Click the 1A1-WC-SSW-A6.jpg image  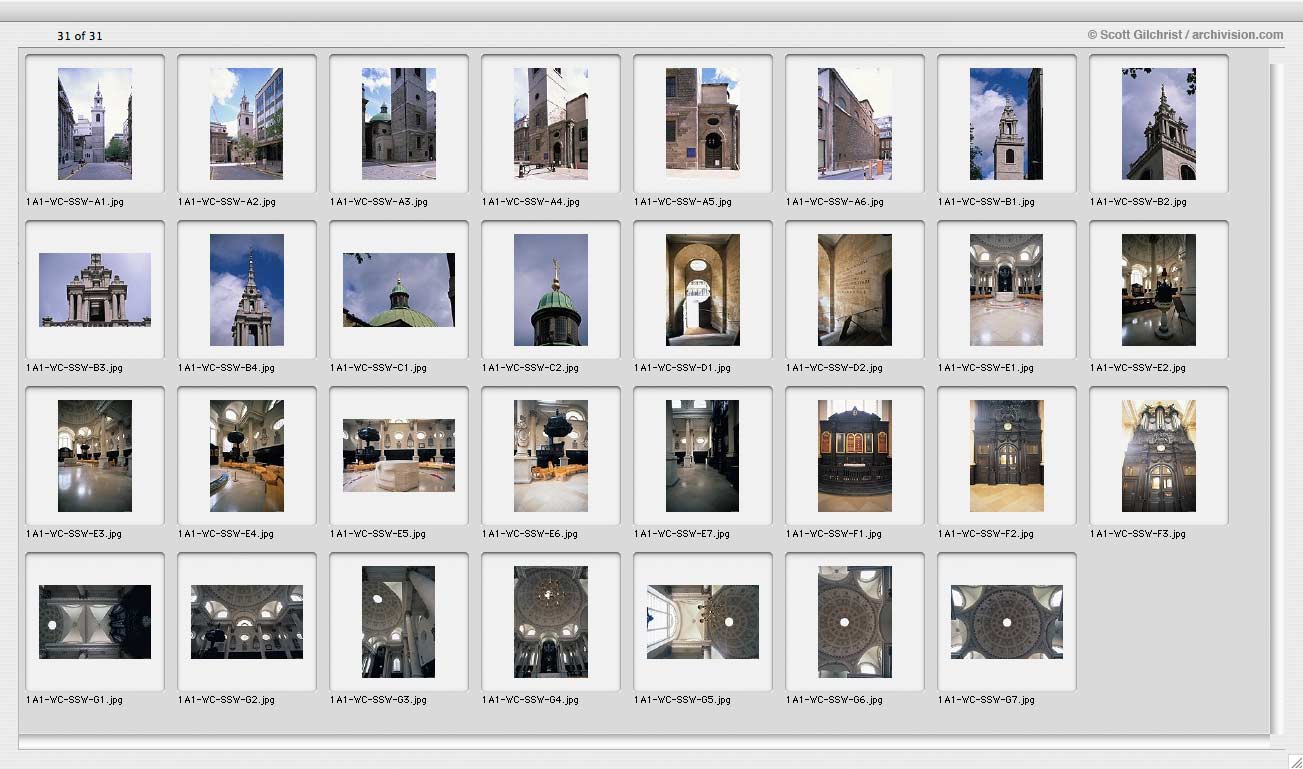pyautogui.click(x=855, y=124)
